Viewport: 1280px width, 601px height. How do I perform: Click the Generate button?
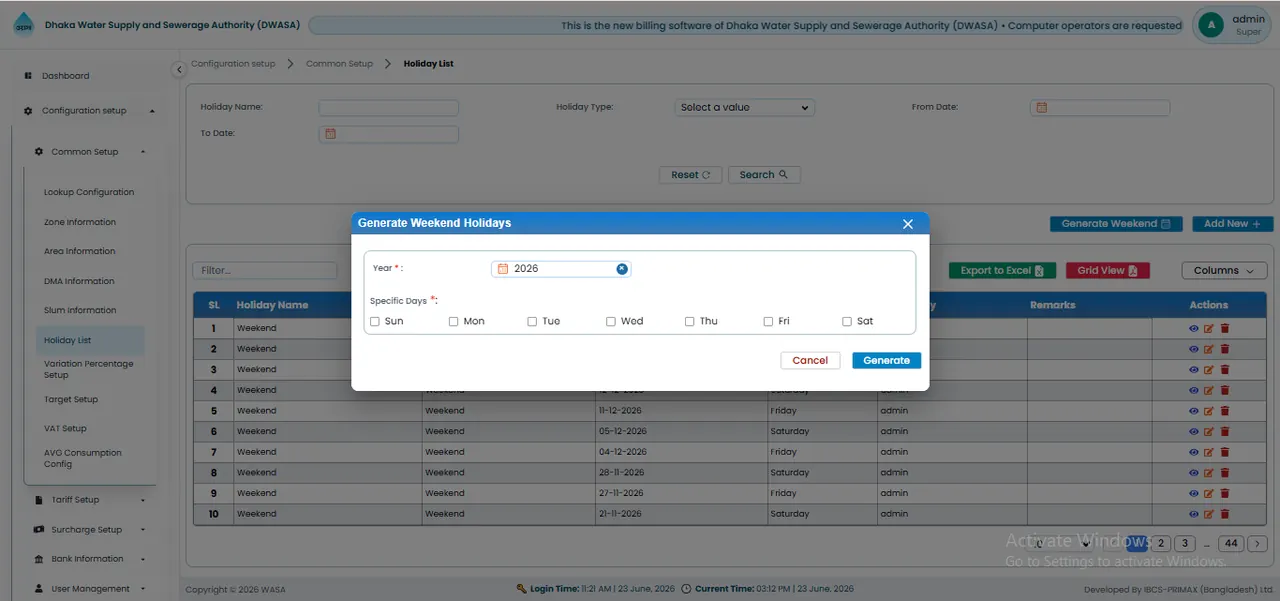[887, 360]
